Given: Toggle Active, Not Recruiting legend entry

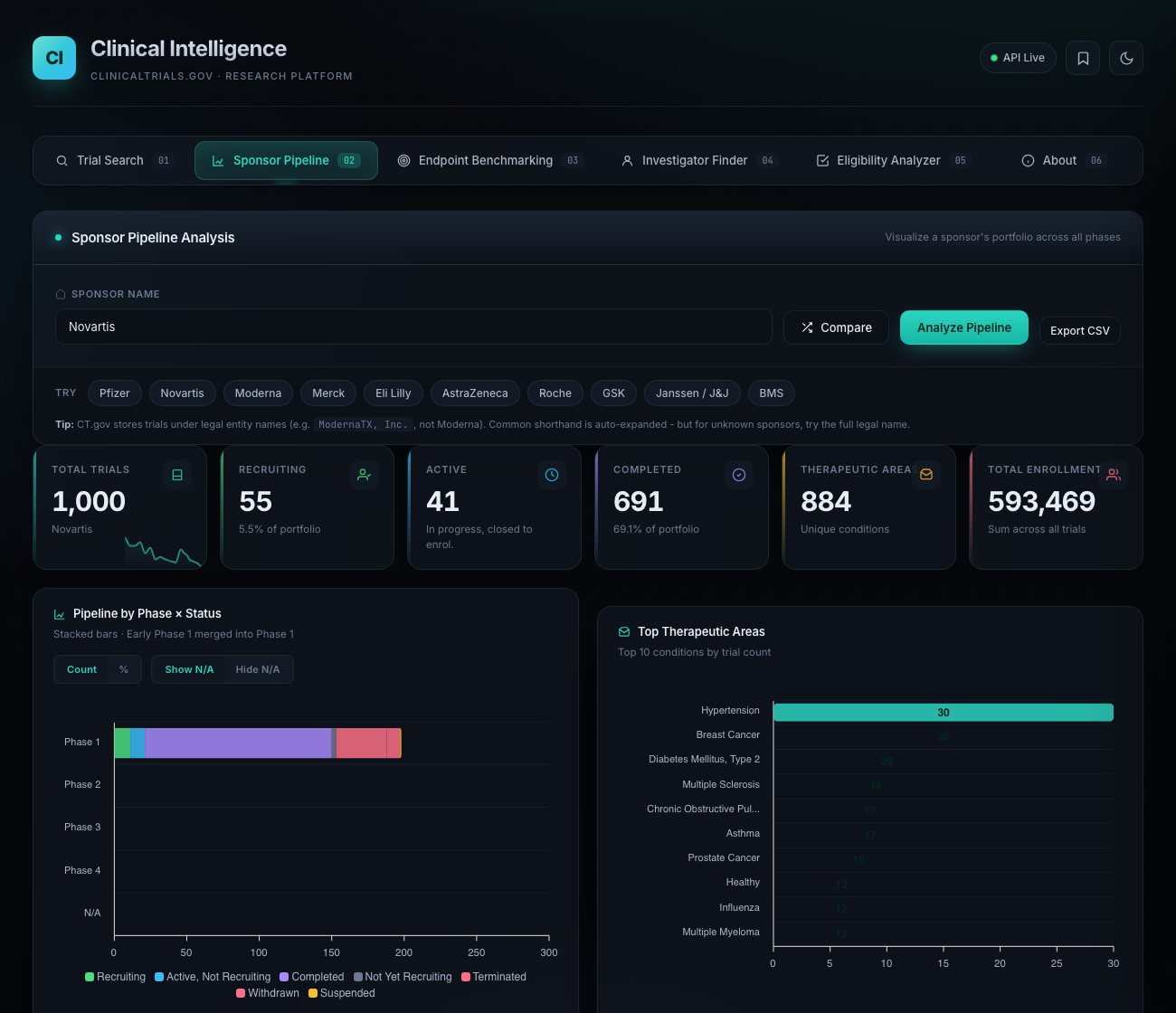Looking at the screenshot, I should point(213,977).
